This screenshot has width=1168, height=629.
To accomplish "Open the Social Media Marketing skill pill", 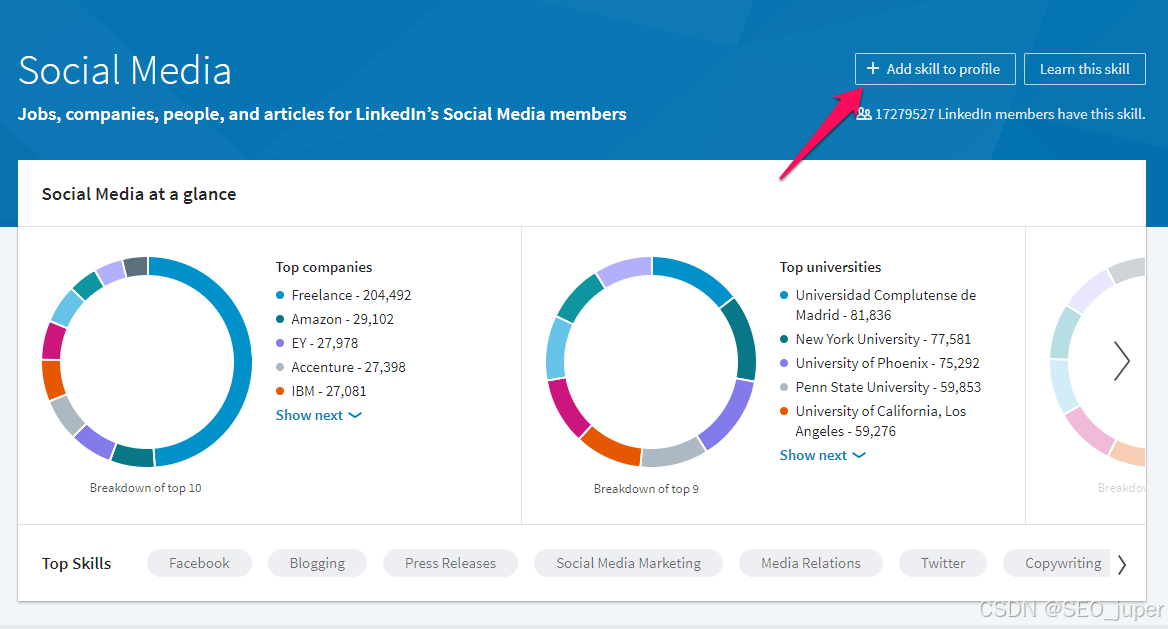I will (x=628, y=563).
